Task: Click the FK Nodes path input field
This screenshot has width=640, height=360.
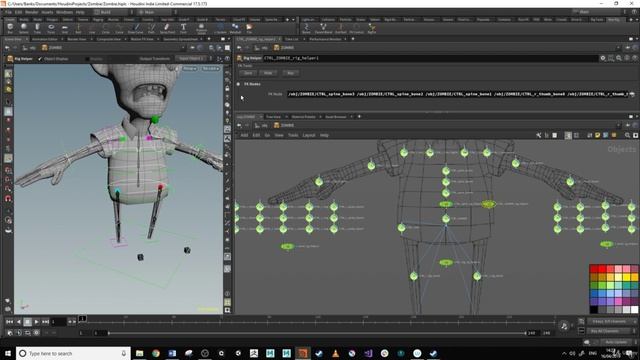Action: click(458, 94)
